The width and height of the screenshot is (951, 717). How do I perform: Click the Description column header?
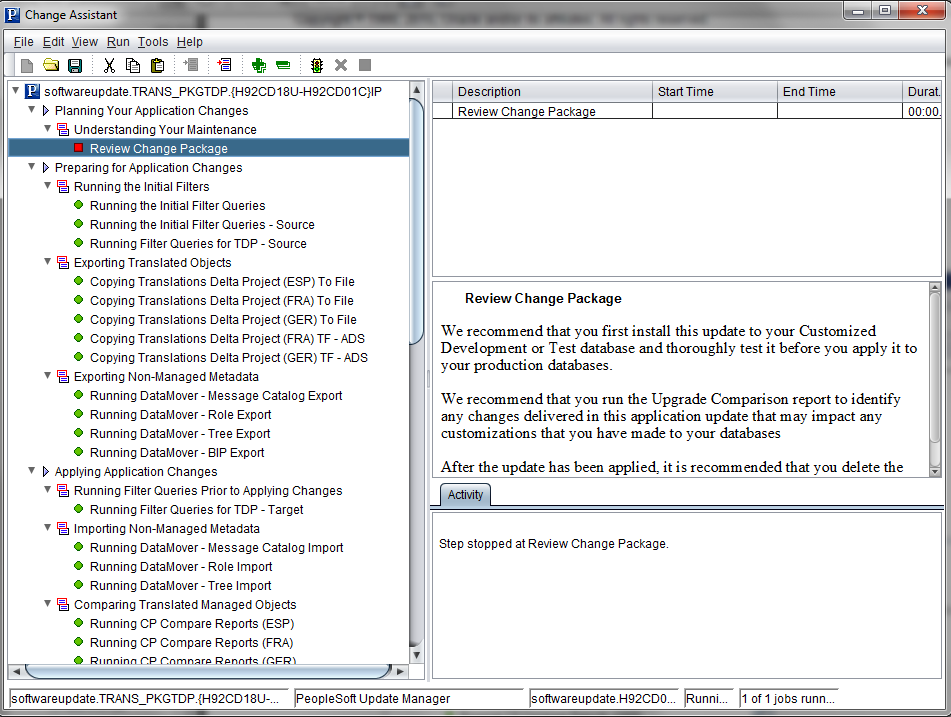tap(552, 92)
